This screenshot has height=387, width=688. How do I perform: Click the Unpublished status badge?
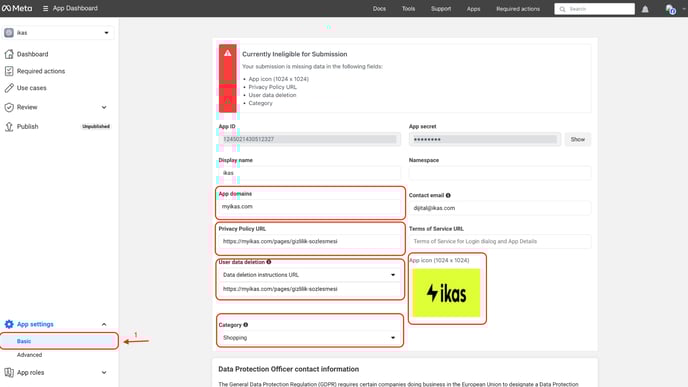96,126
